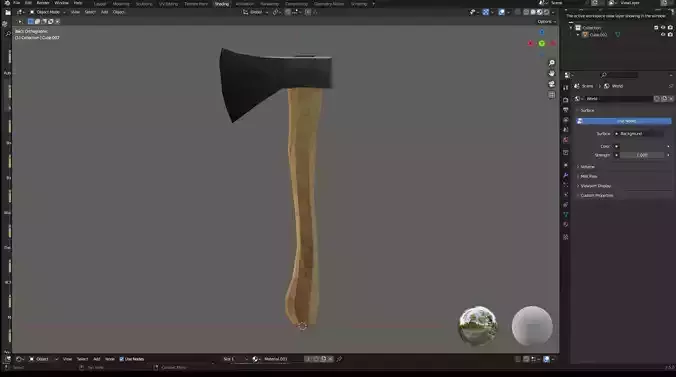Screen dimensions: 676x377
Task: Open the Render menu
Action: pos(43,3)
